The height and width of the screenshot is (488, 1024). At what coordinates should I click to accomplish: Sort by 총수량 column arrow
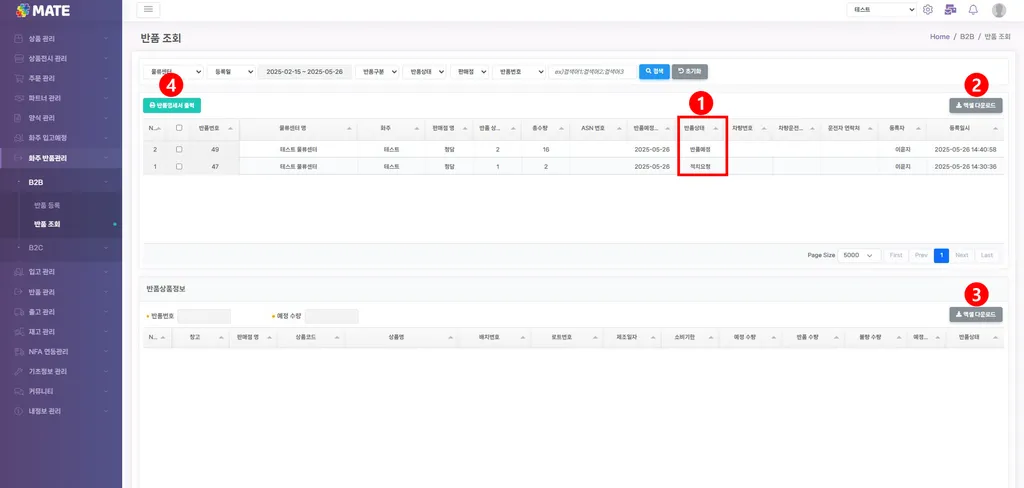[560, 129]
